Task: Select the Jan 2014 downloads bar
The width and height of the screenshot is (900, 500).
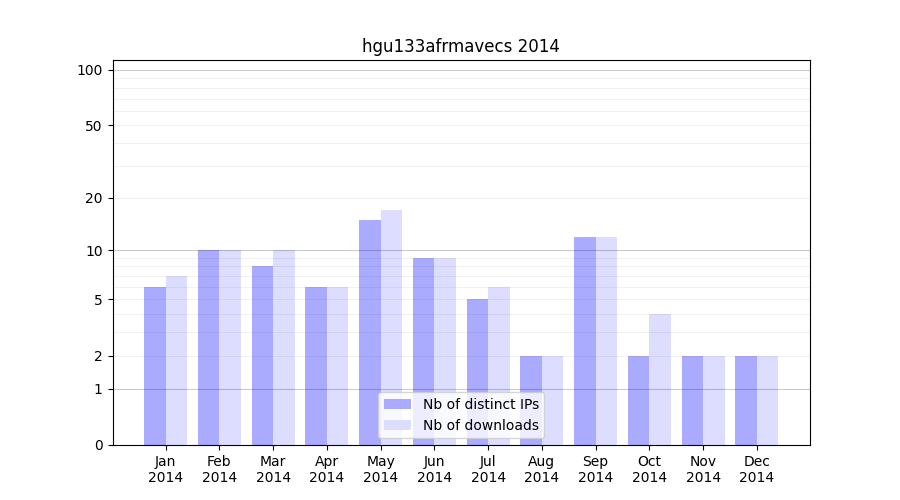Action: [176, 360]
